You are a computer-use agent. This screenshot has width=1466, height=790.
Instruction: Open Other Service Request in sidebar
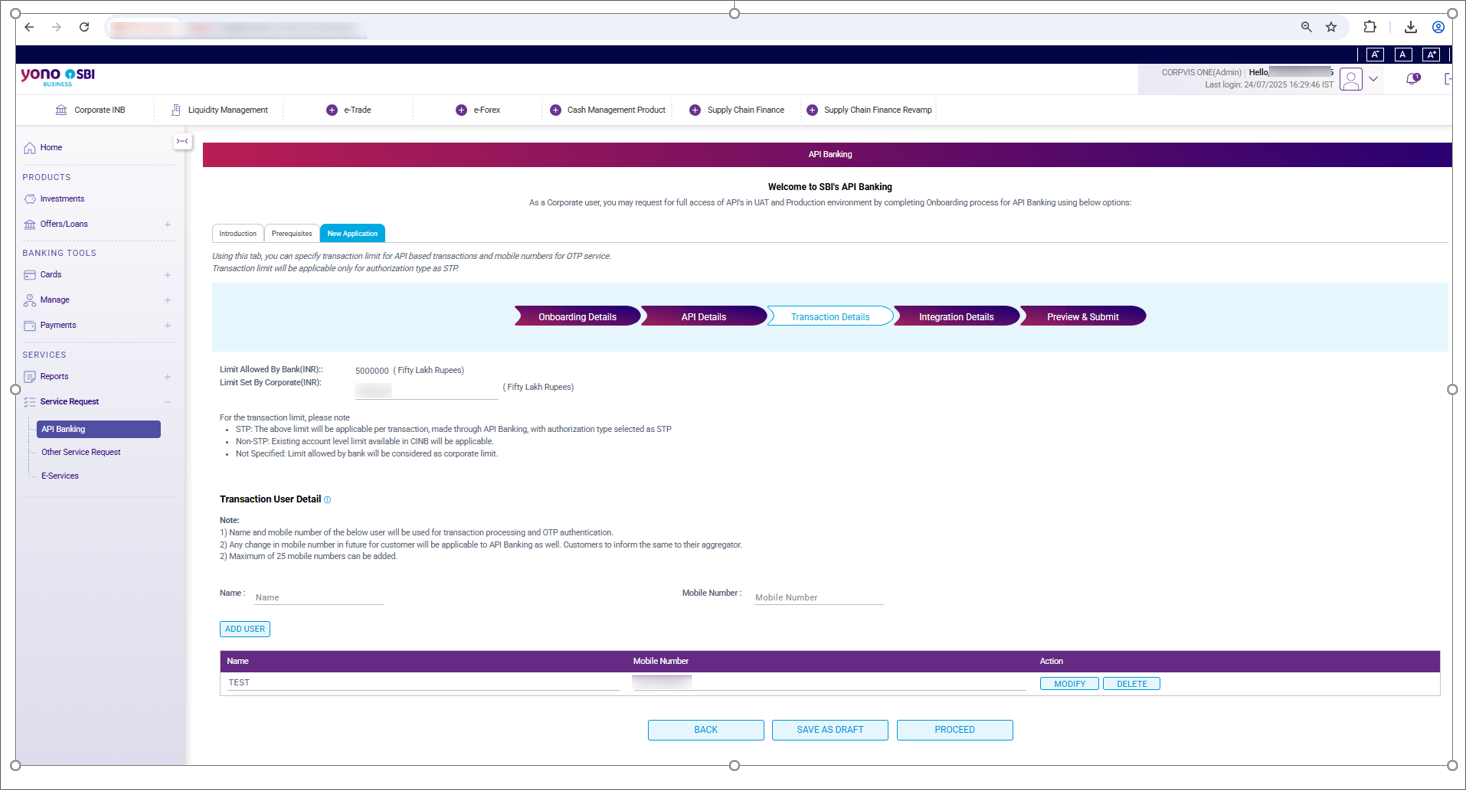(81, 452)
